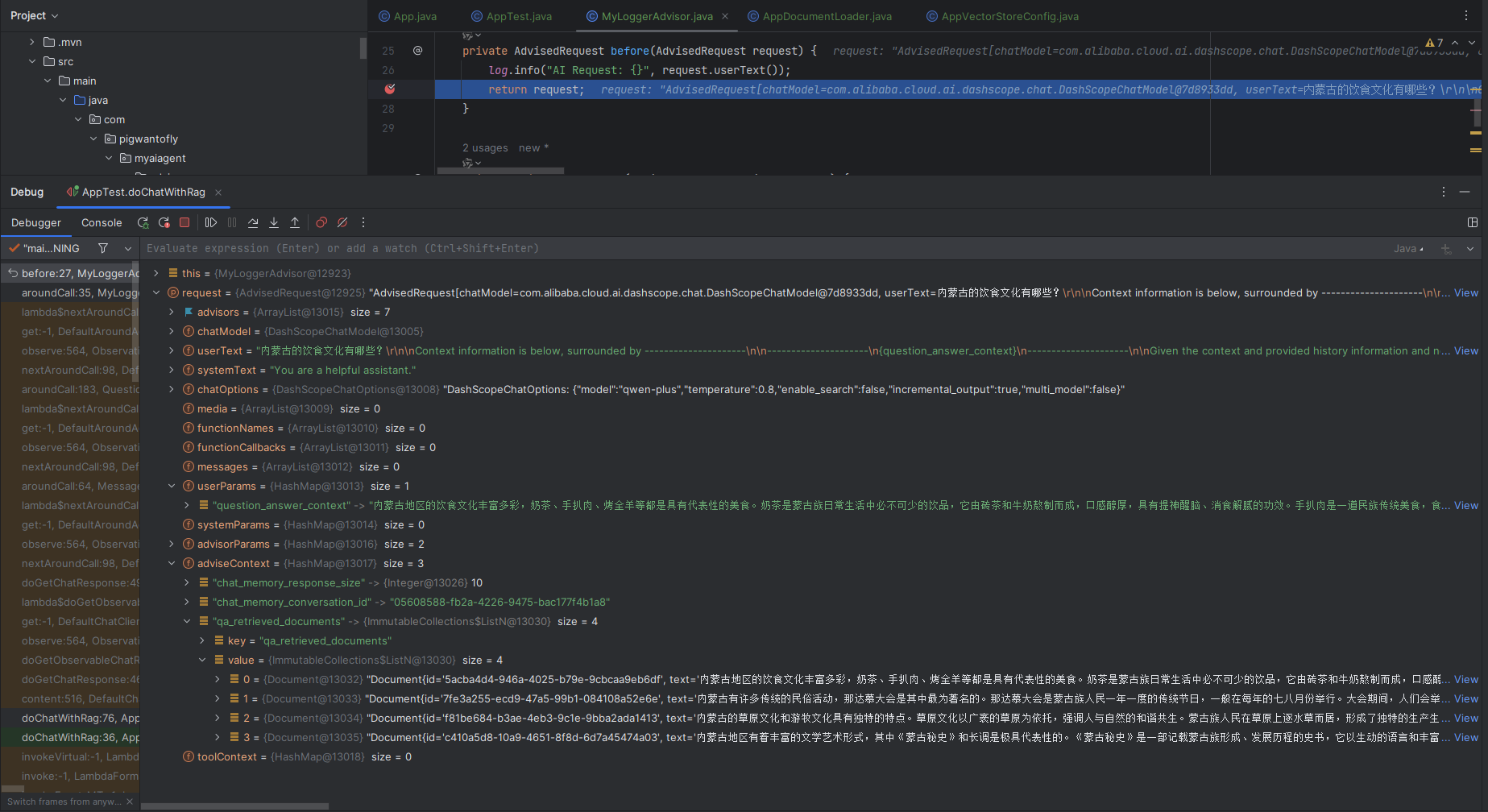Filter threads with the funnel icon

103,248
